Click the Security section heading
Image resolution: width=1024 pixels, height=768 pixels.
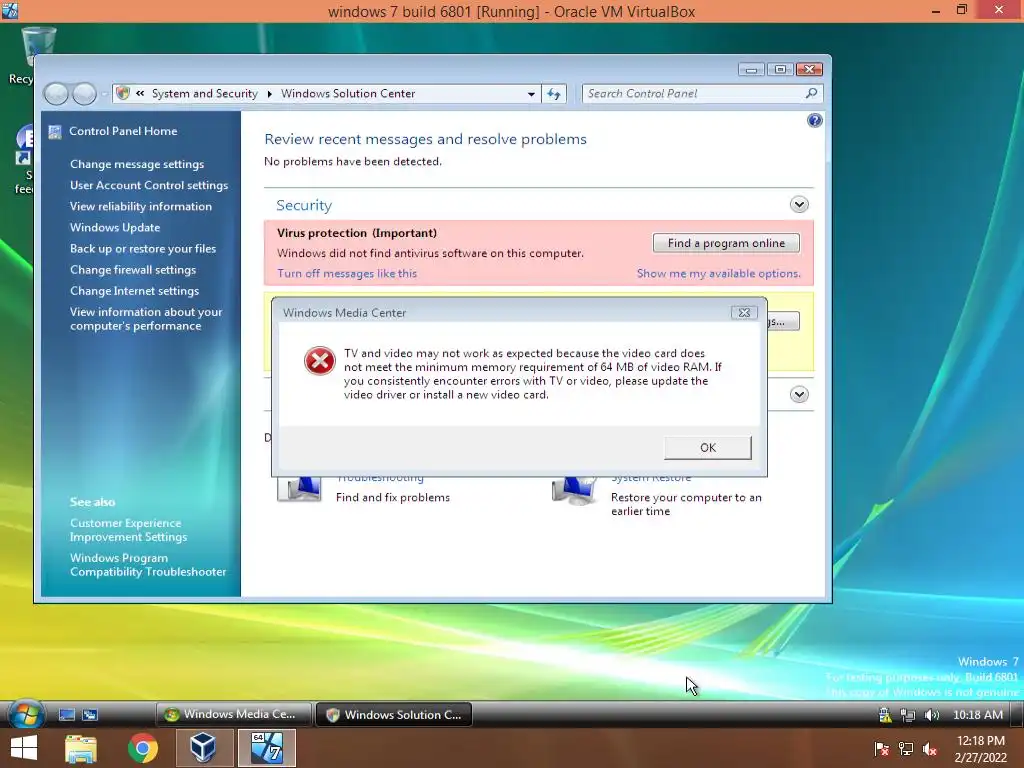304,205
